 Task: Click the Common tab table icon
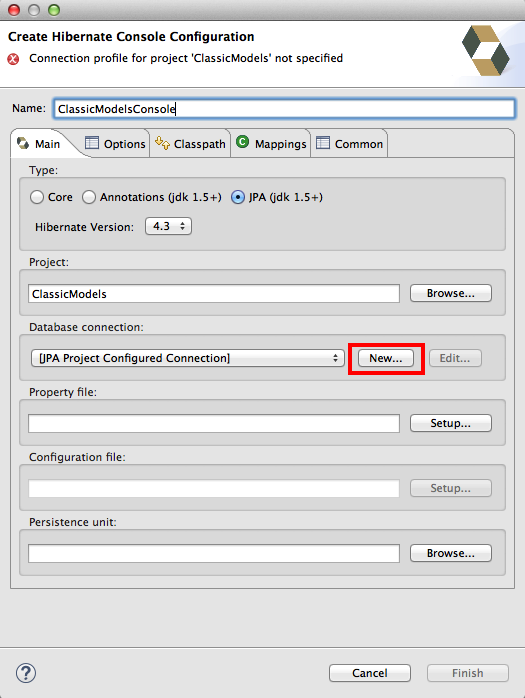323,143
